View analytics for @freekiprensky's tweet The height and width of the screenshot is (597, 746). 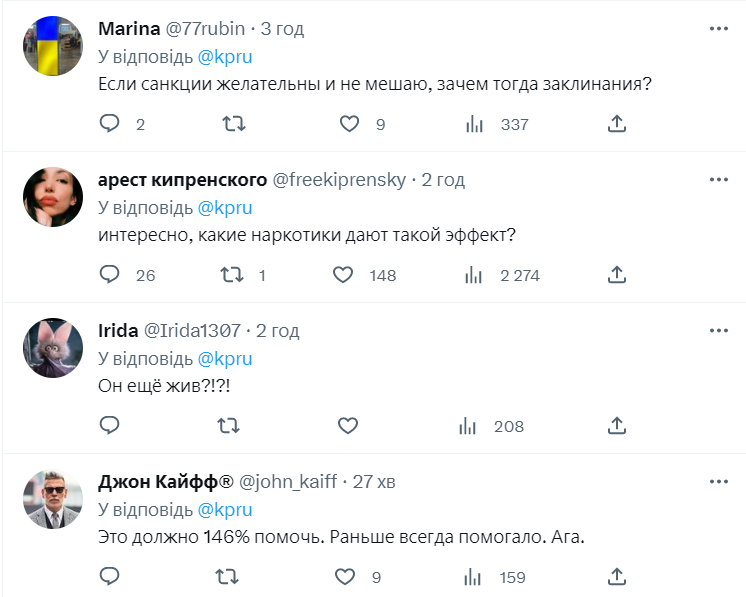pos(471,275)
